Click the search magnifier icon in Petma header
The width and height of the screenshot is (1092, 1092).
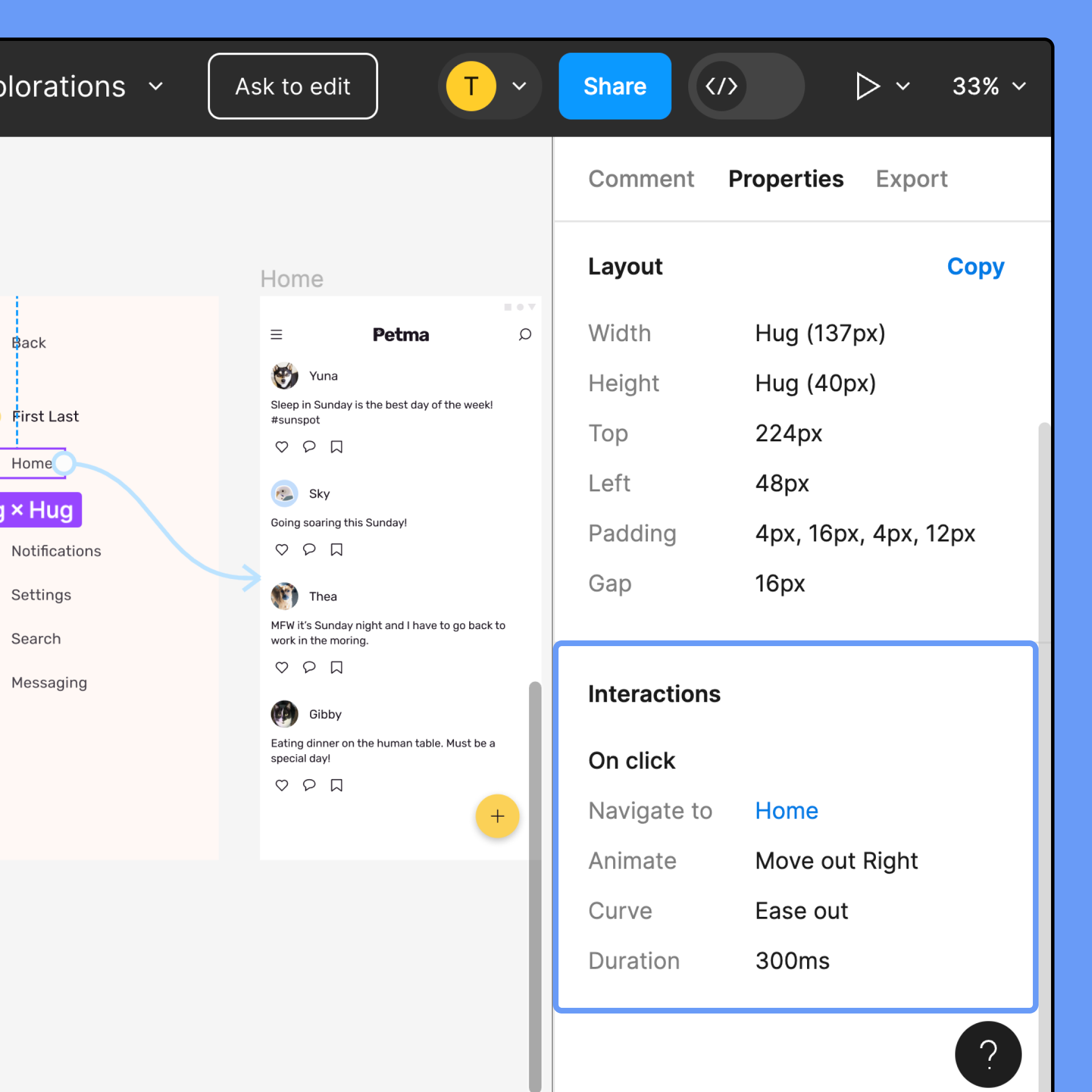point(525,334)
